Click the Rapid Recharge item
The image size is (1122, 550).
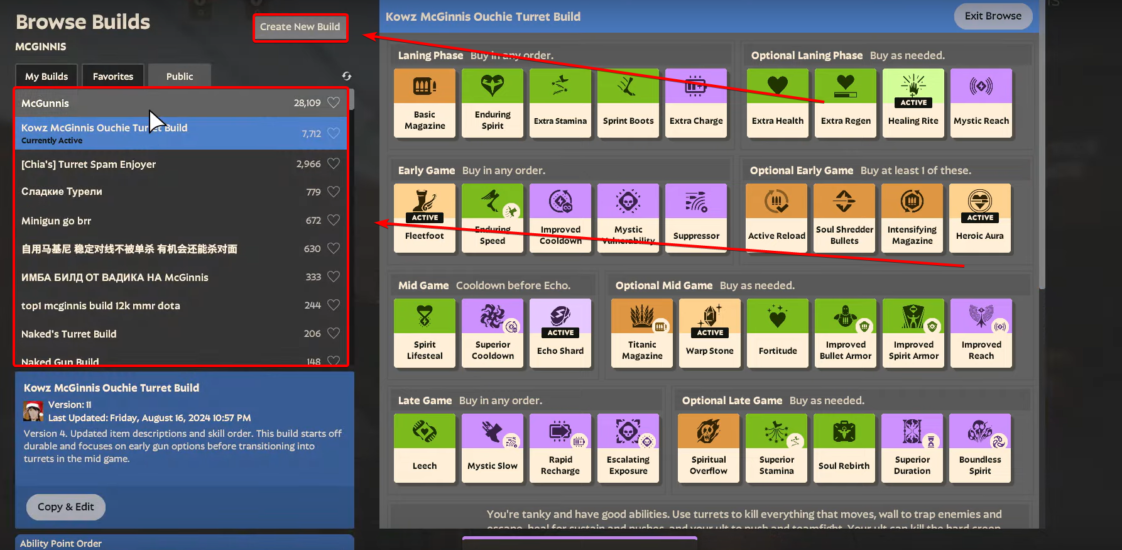pyautogui.click(x=560, y=448)
